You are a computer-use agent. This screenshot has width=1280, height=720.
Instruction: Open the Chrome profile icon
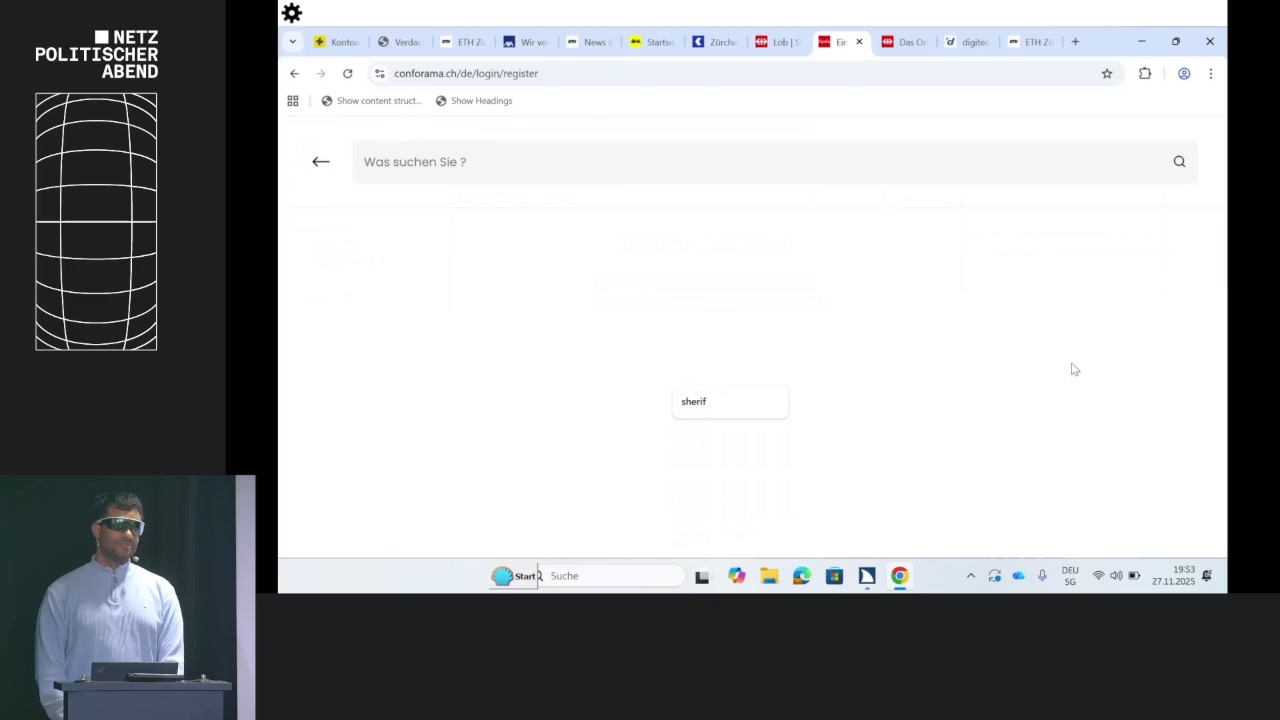click(1184, 74)
